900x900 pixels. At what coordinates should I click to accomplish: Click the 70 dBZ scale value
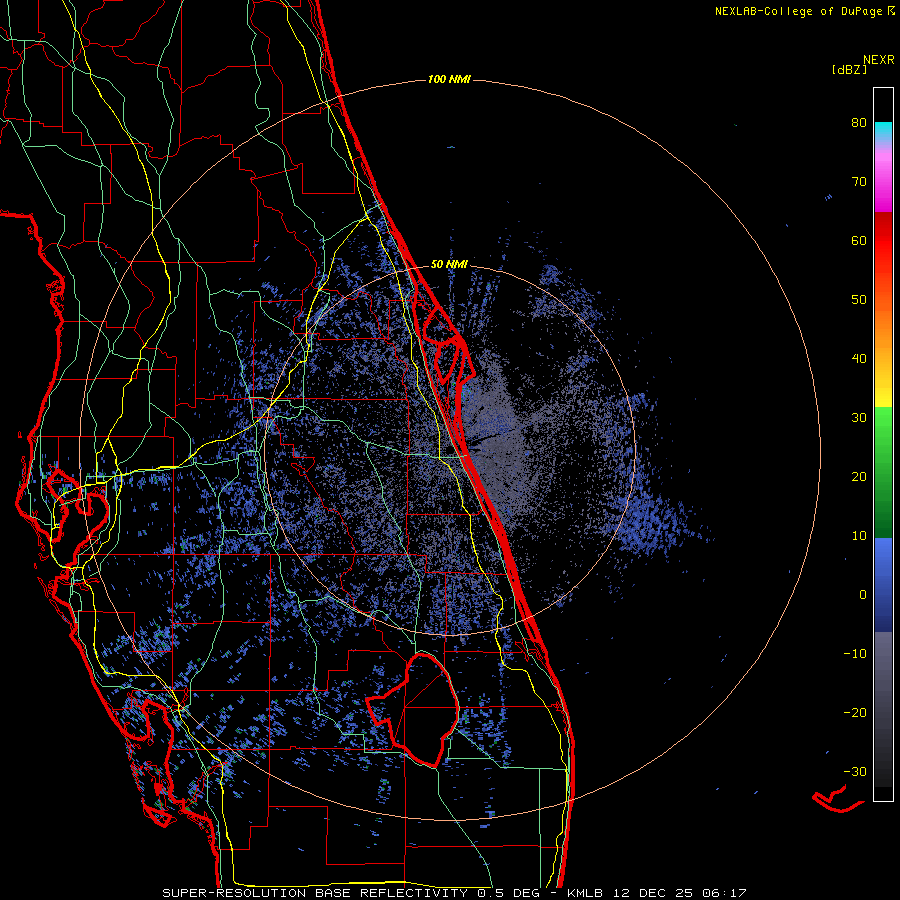(859, 182)
